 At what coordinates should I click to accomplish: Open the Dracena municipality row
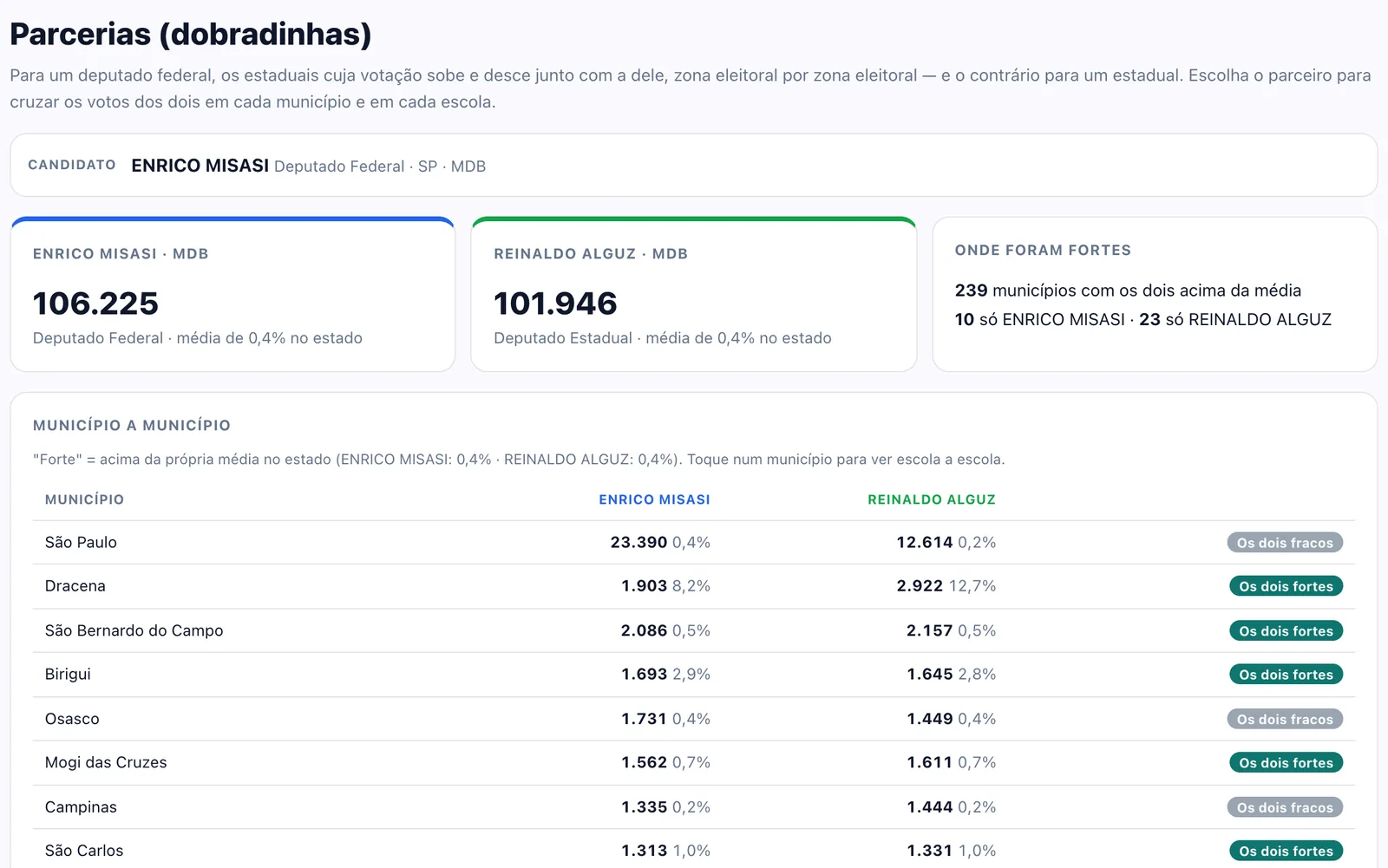(x=693, y=586)
